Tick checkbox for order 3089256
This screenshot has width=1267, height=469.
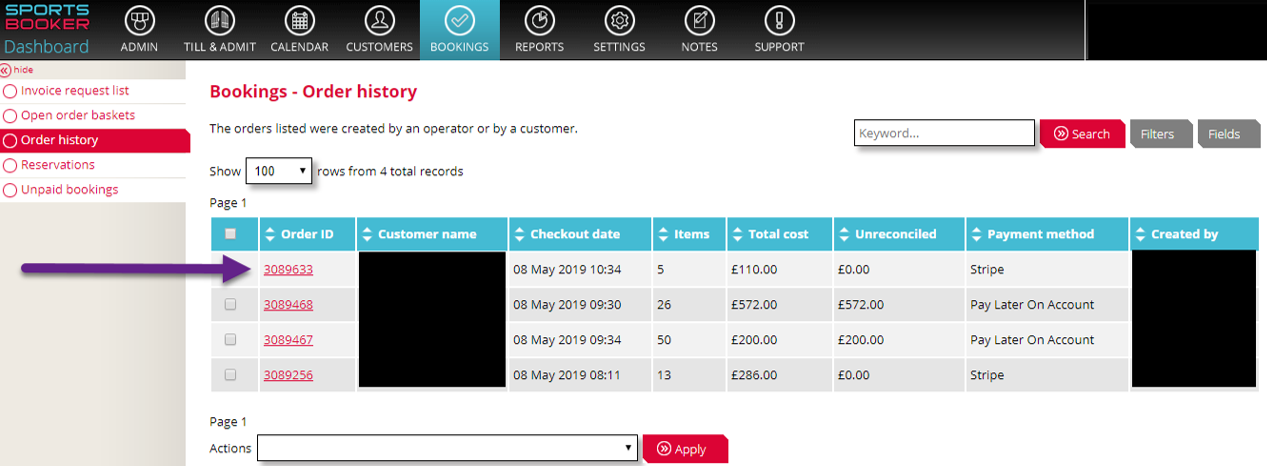click(x=231, y=375)
